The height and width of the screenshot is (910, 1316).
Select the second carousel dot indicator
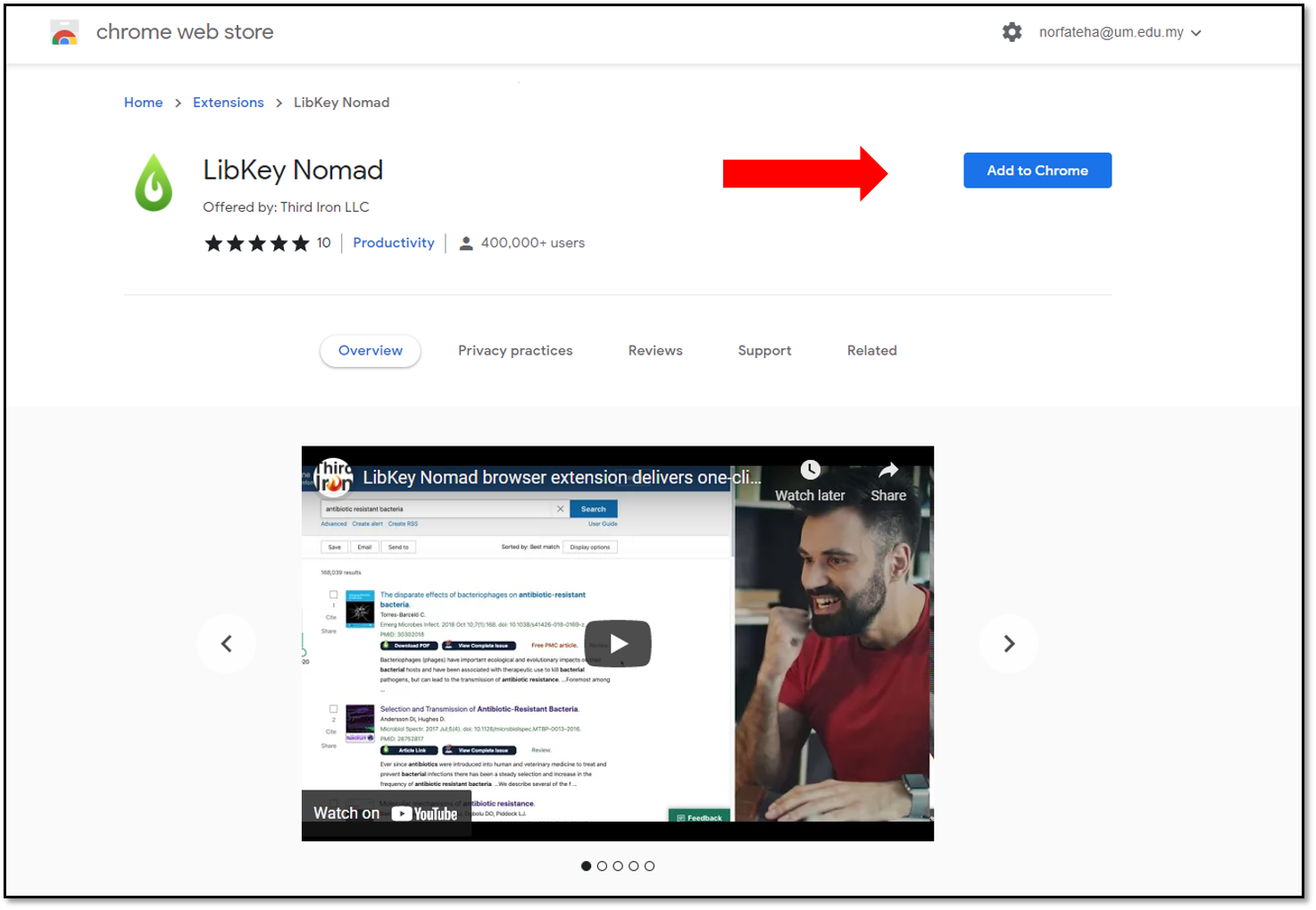(x=602, y=866)
